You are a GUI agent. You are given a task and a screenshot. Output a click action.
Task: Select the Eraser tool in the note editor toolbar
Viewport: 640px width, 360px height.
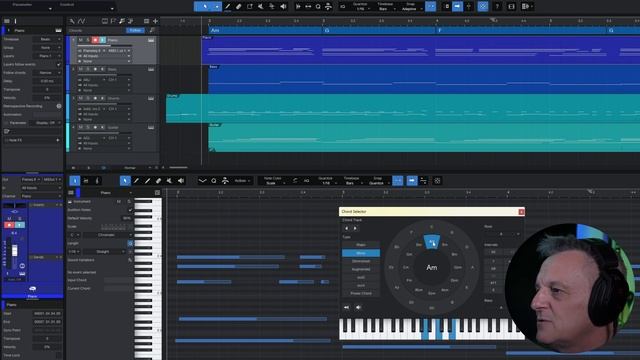click(x=158, y=181)
